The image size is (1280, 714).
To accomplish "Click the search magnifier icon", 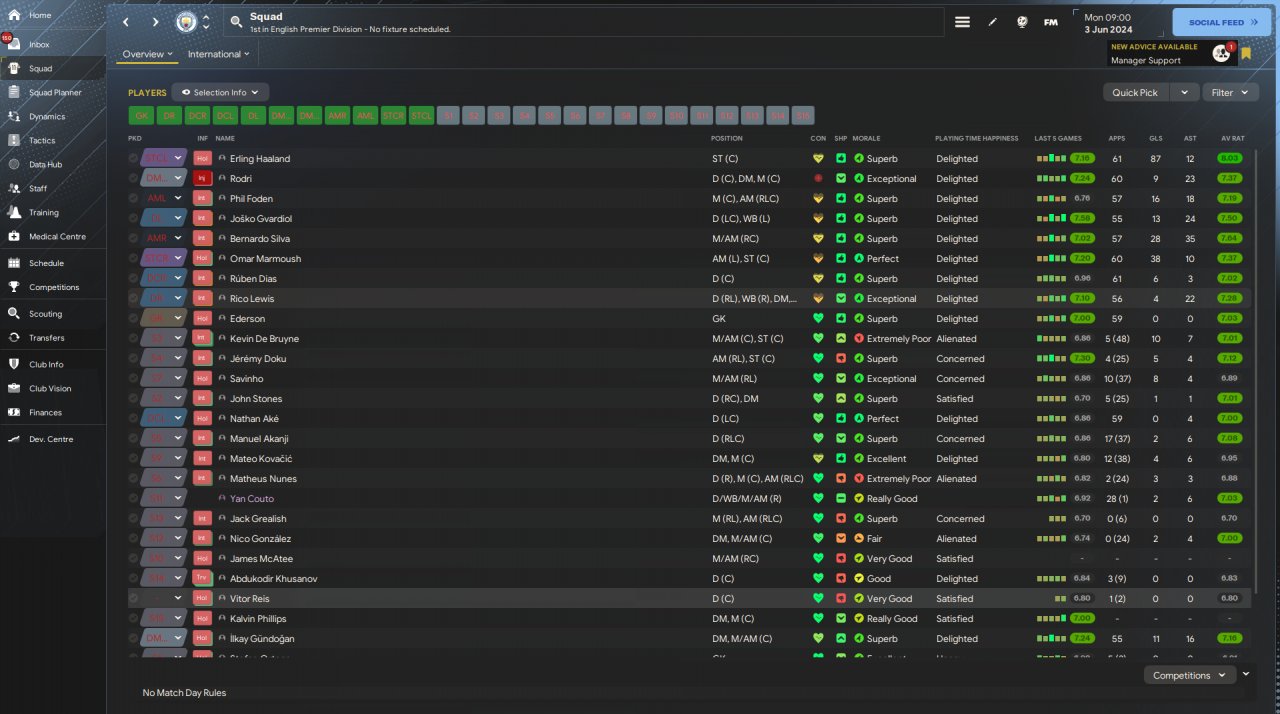I will tap(235, 21).
